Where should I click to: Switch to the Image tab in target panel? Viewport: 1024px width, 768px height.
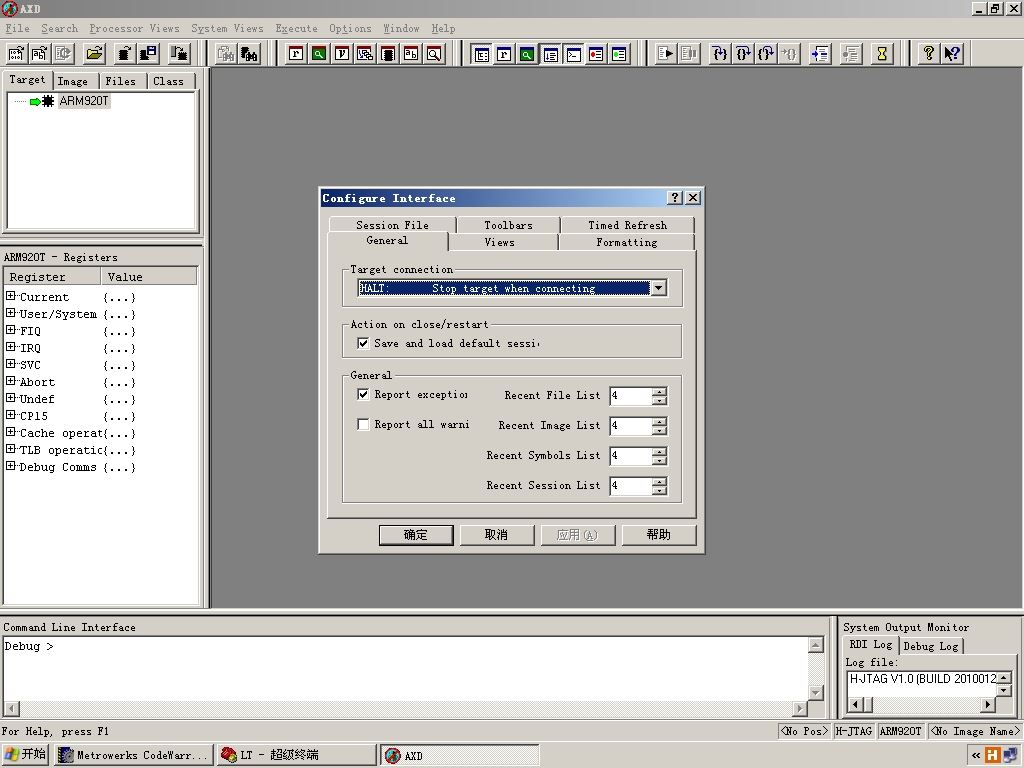coord(72,81)
